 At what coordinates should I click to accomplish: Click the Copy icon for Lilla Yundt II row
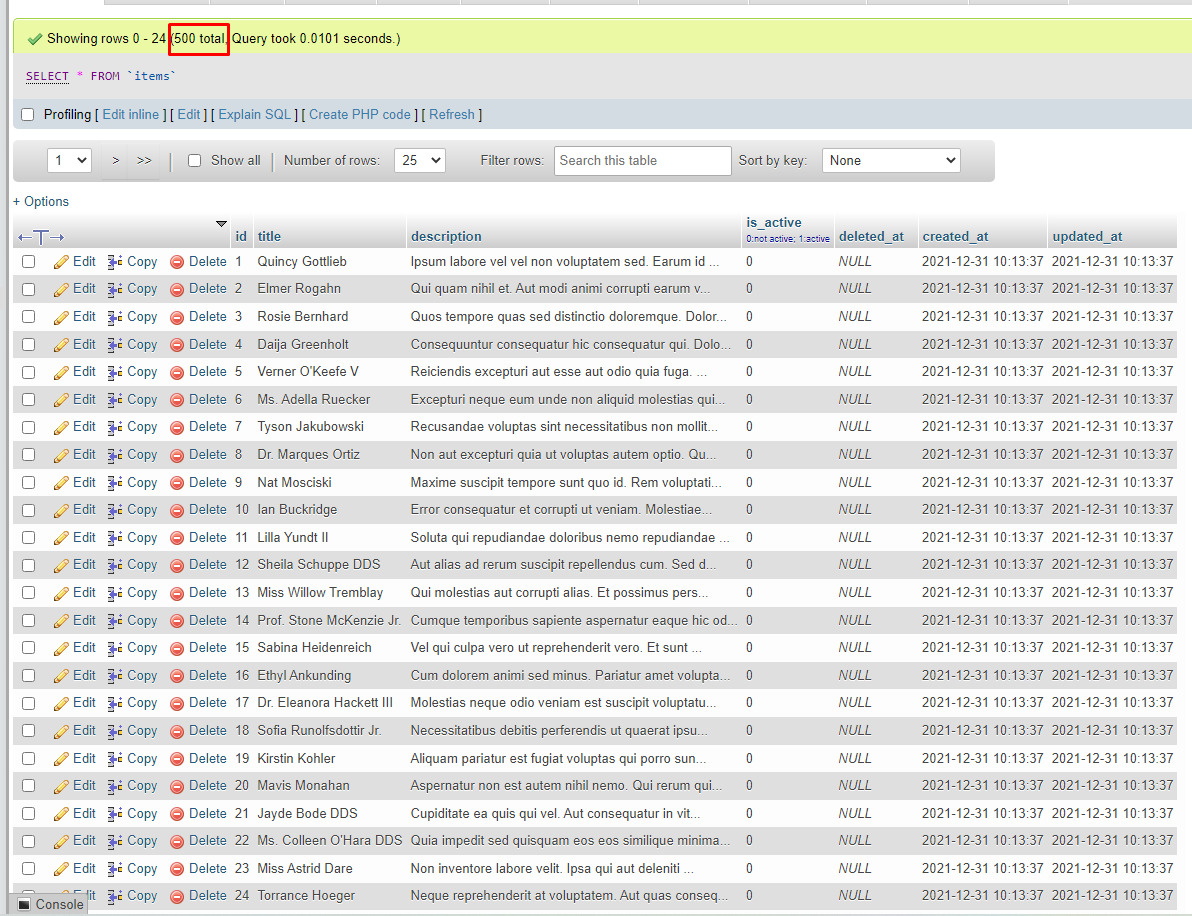[115, 538]
